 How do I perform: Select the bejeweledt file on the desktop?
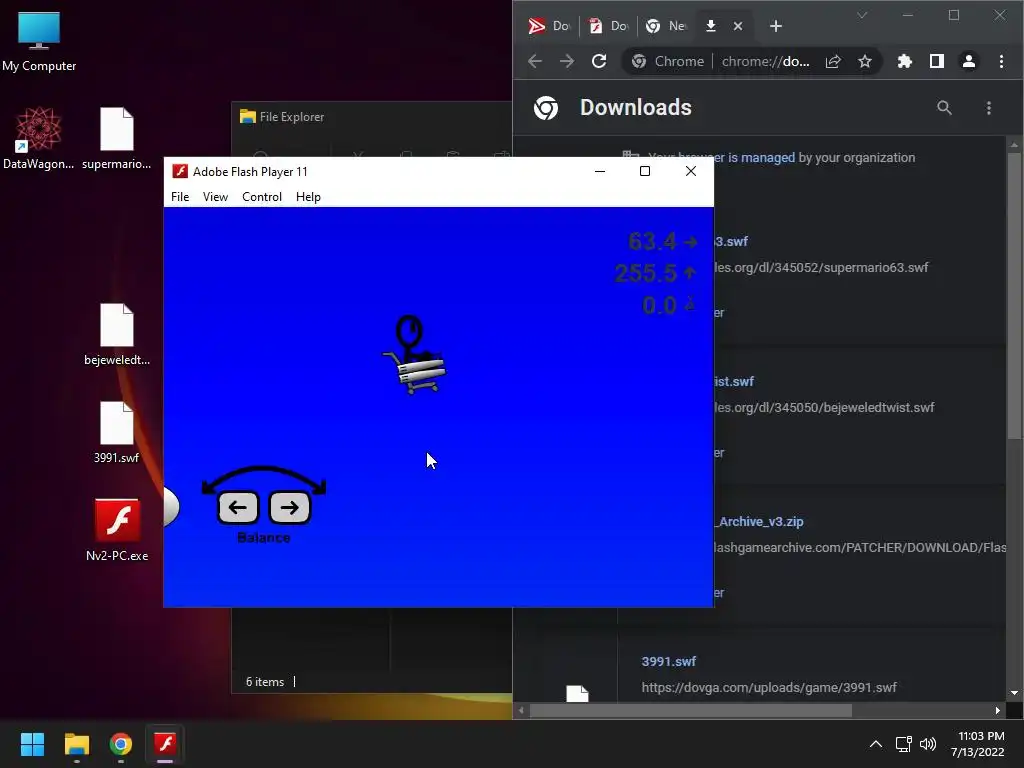(117, 334)
